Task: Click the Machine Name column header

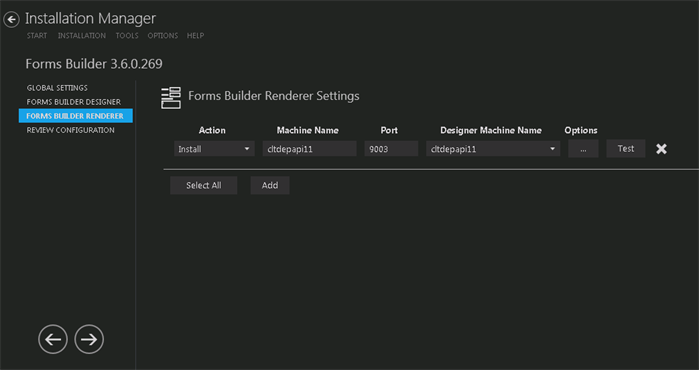Action: point(308,131)
